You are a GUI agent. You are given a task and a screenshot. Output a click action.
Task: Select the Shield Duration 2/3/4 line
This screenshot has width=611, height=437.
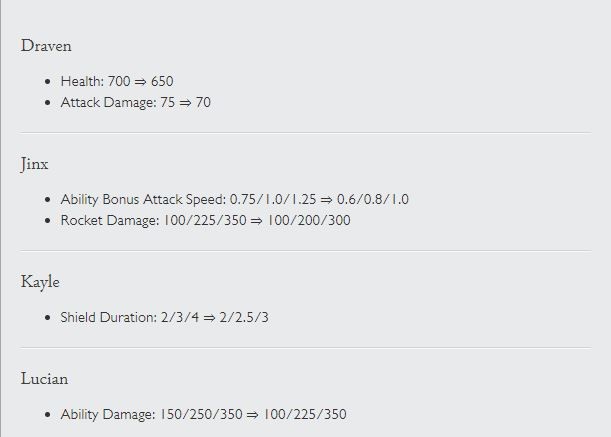click(x=164, y=317)
